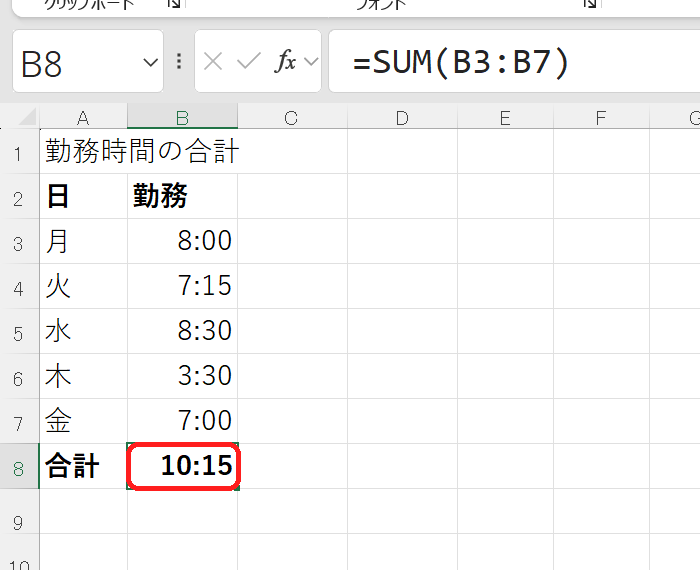Select row 3 header
This screenshot has height=570, width=700.
(x=19, y=241)
